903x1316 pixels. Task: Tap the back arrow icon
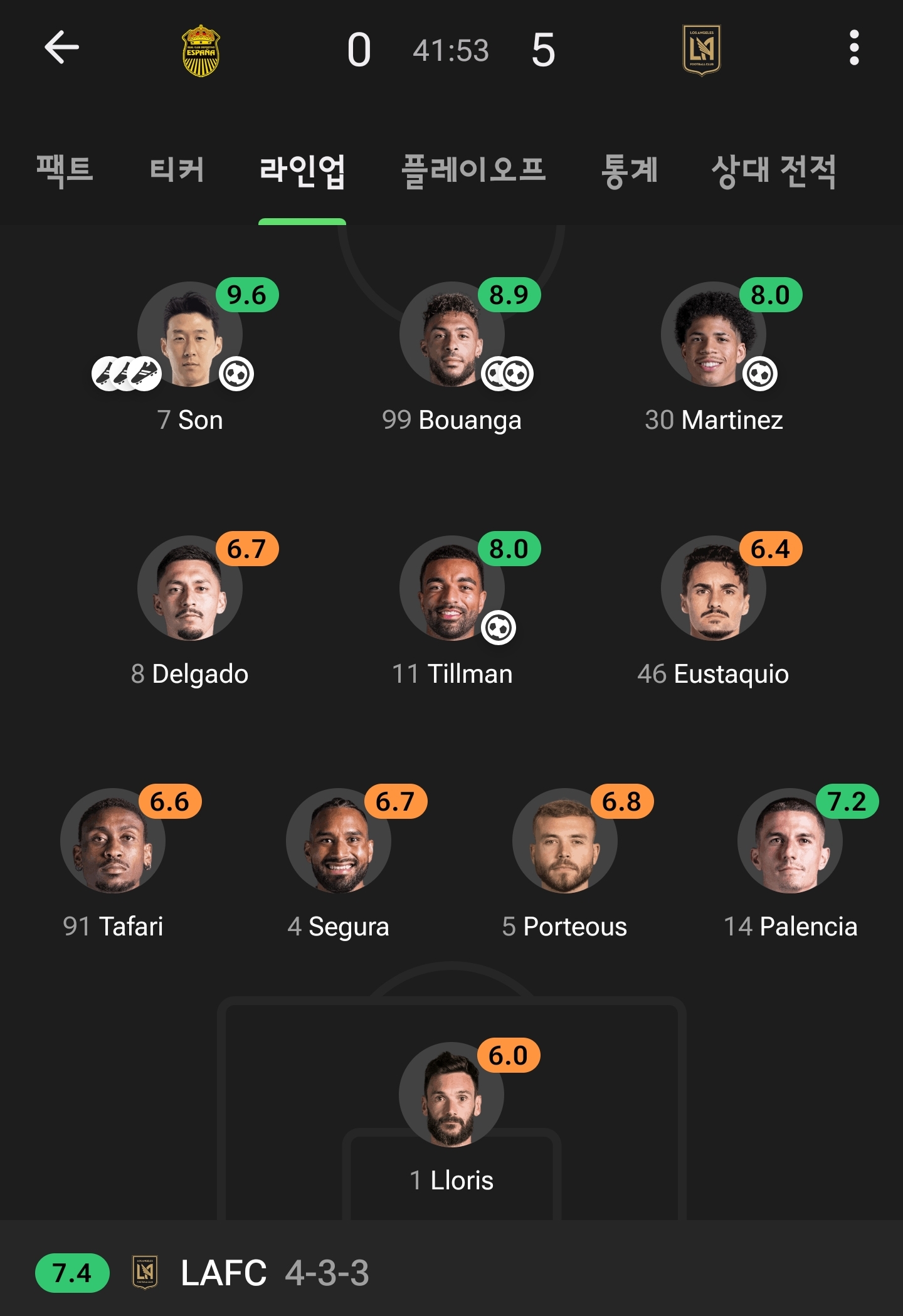pyautogui.click(x=61, y=48)
